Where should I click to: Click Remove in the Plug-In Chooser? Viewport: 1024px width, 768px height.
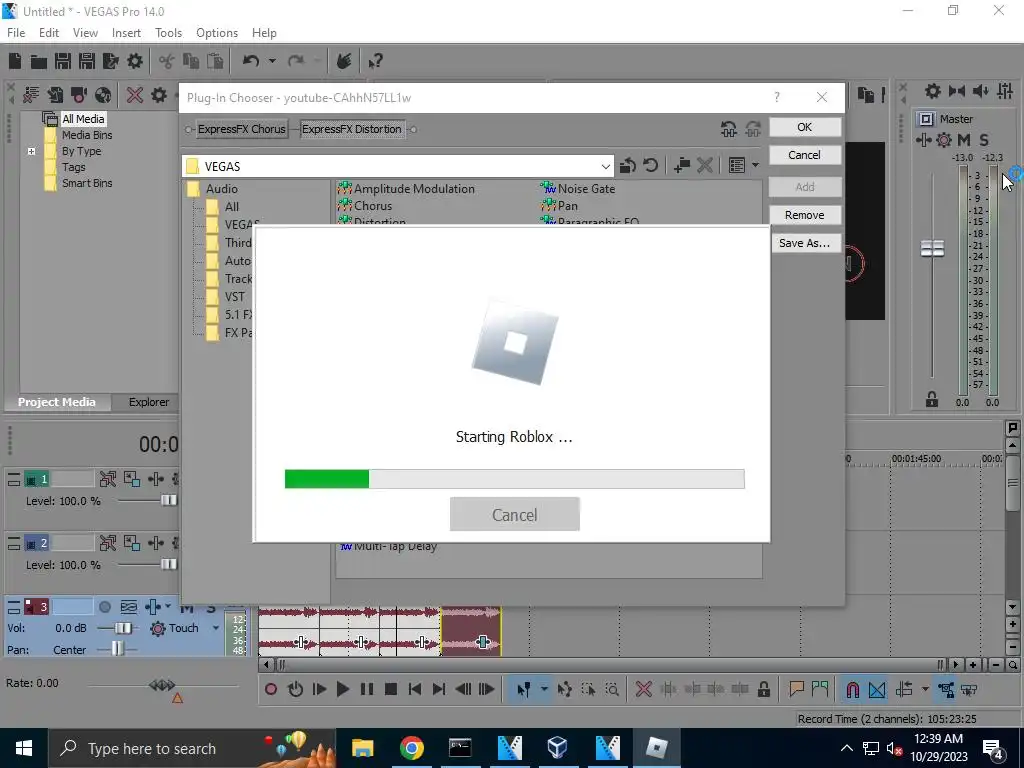(805, 215)
